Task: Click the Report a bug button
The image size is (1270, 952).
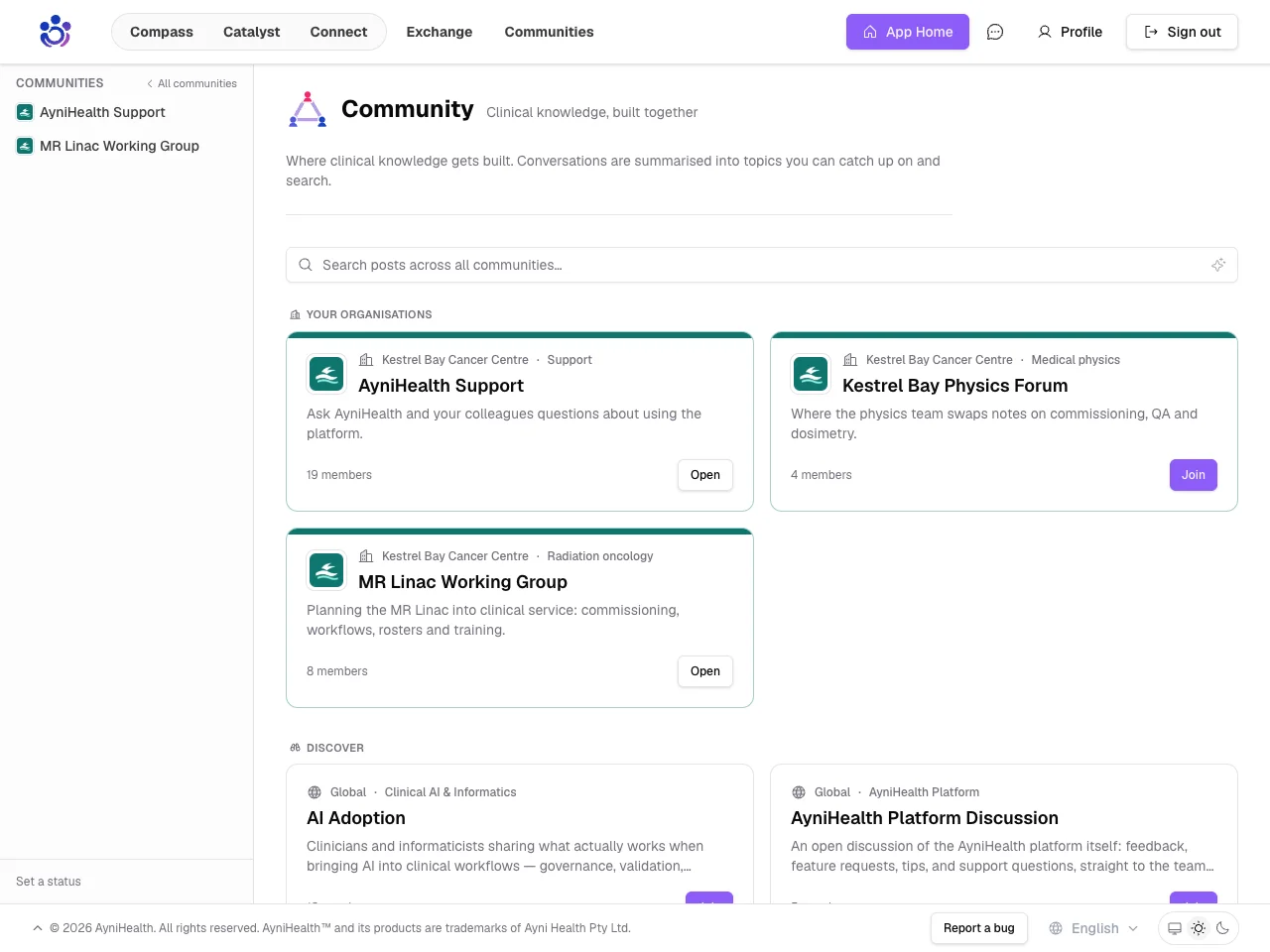Action: (x=979, y=928)
